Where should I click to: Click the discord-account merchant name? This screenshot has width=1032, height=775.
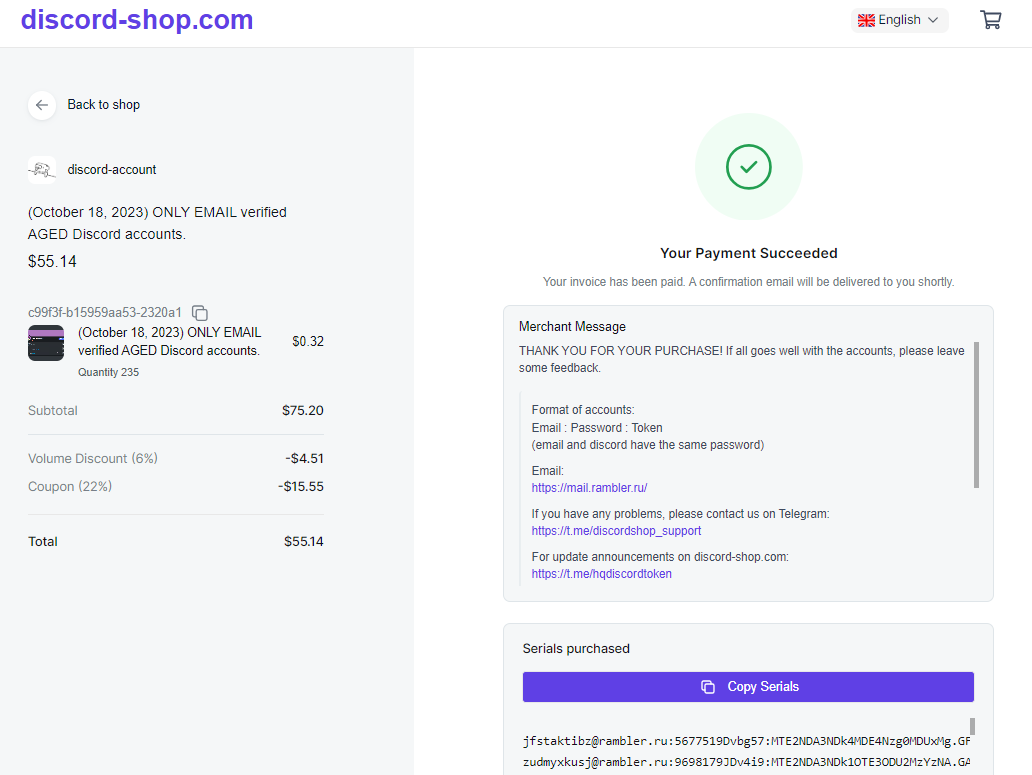tap(112, 170)
